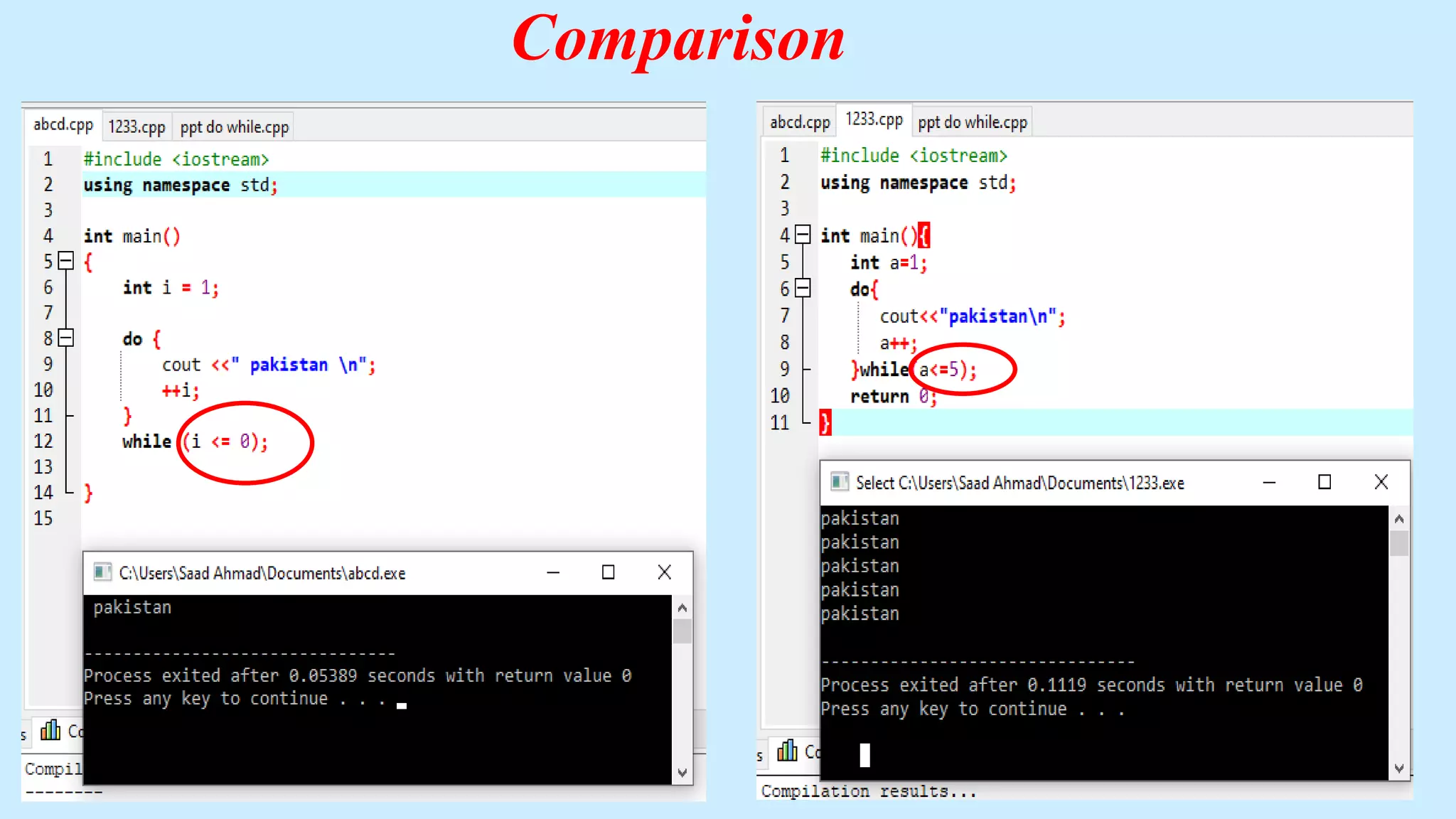Screen dimensions: 1456x819
Task: Click 'return 0;' line in right editor
Action: tap(894, 397)
